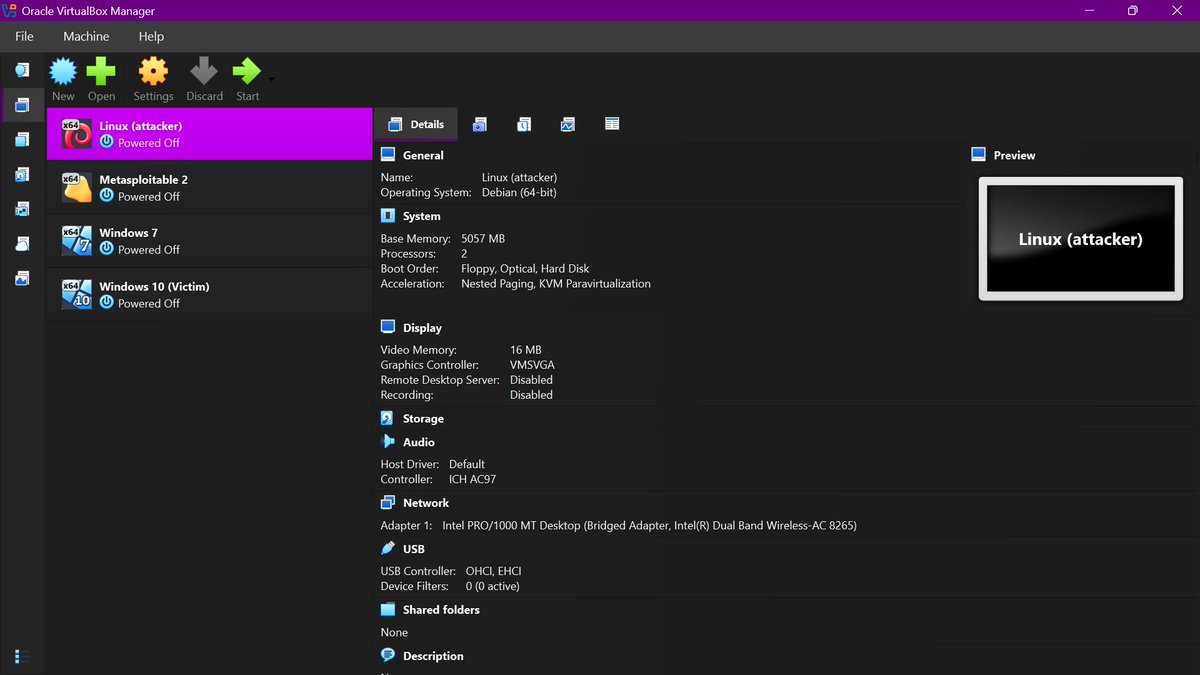Open the Help menu
This screenshot has height=675, width=1200.
coord(151,36)
